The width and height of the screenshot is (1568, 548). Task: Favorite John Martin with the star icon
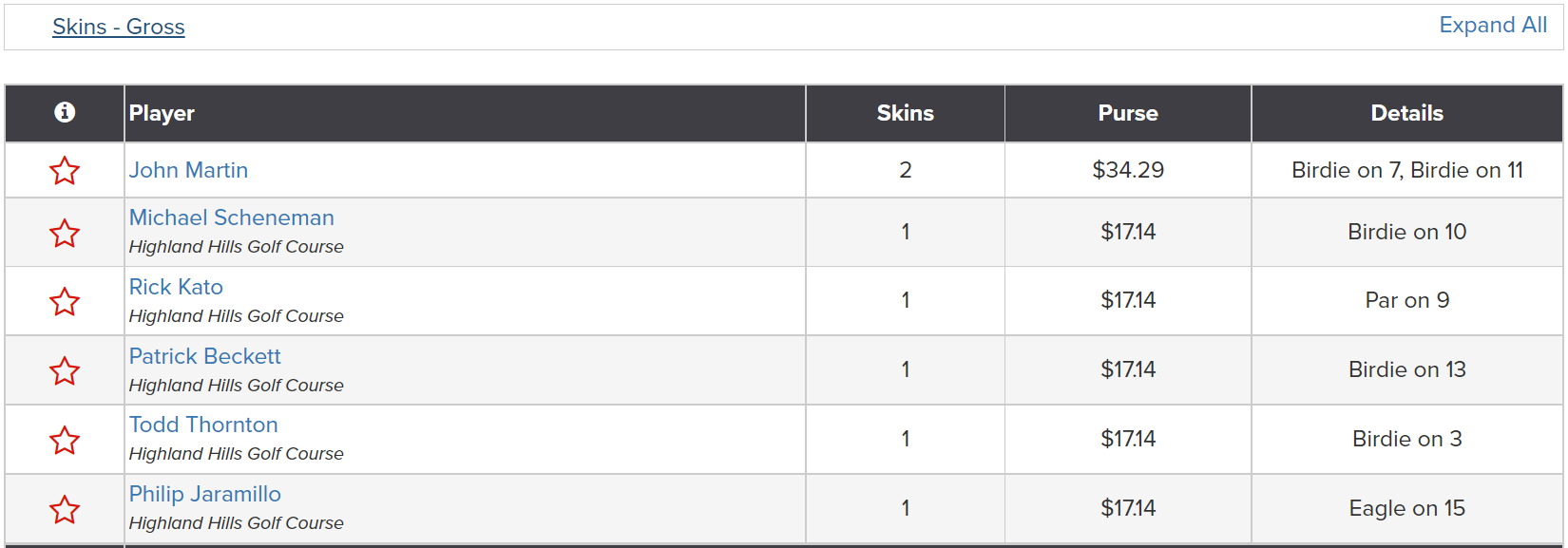(65, 171)
